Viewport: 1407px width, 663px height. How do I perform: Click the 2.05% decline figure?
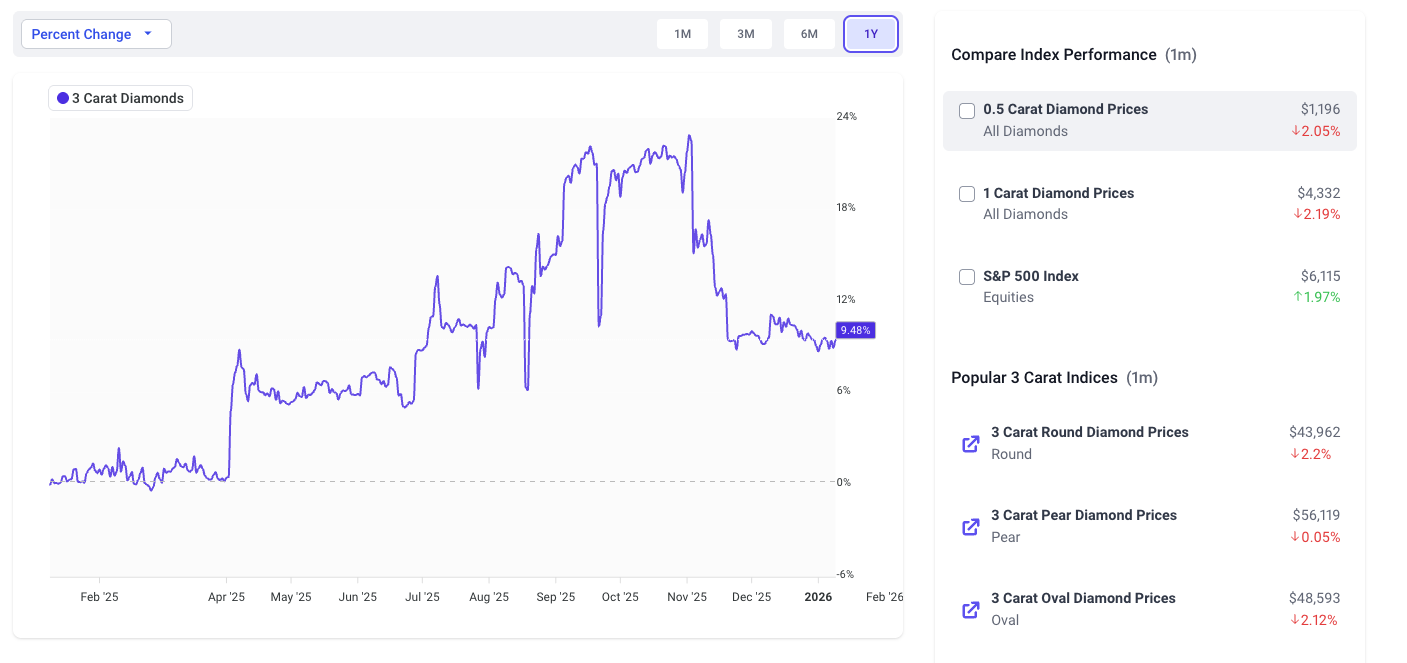point(1316,131)
